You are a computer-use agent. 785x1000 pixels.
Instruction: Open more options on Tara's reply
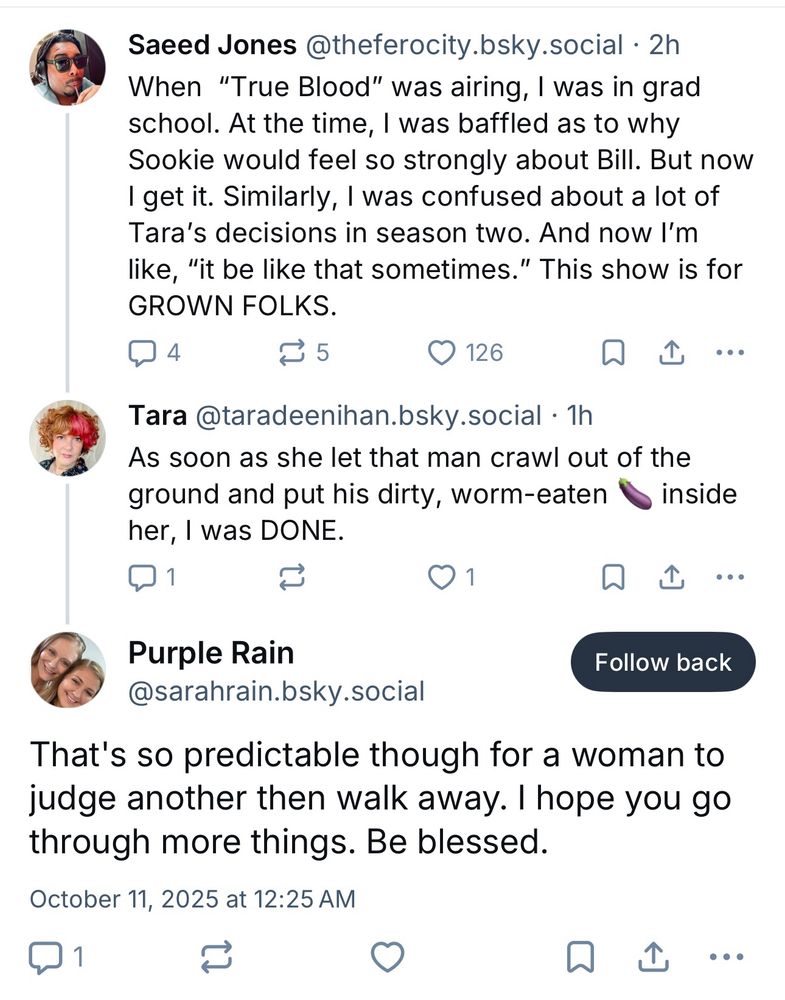tap(732, 576)
